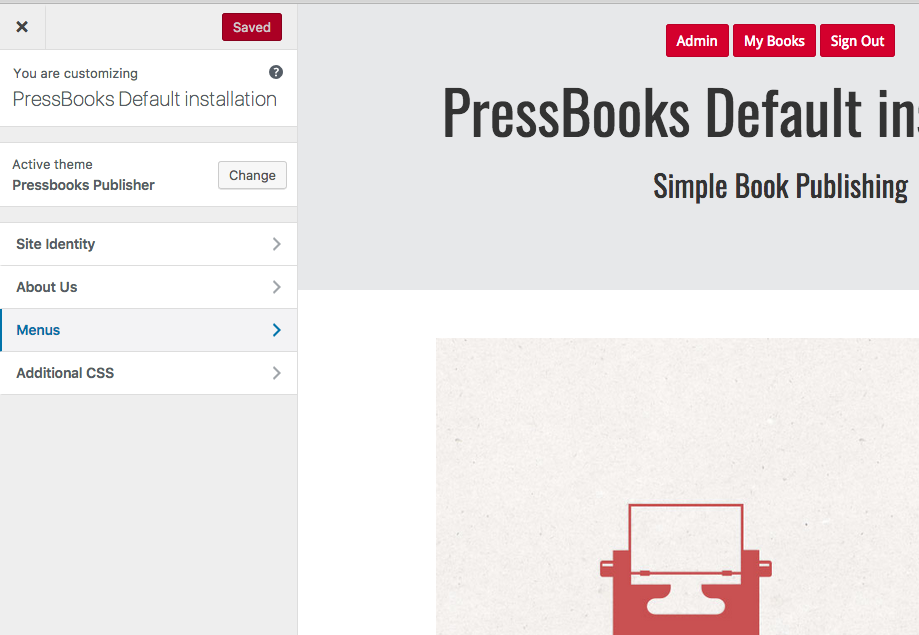Screen dimensions: 919x635
Task: Expand Menus chevron arrow
Action: [277, 330]
